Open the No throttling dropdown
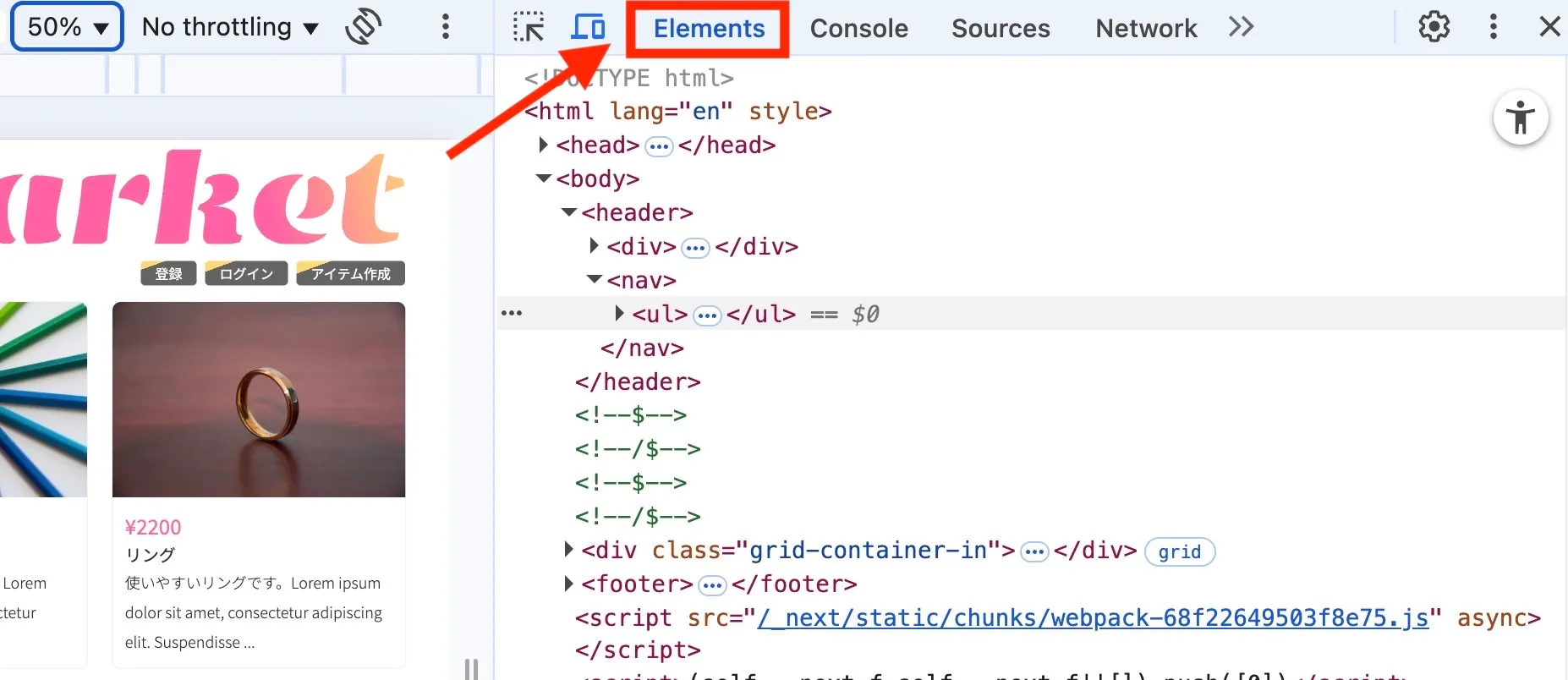The image size is (1568, 680). coord(230,27)
